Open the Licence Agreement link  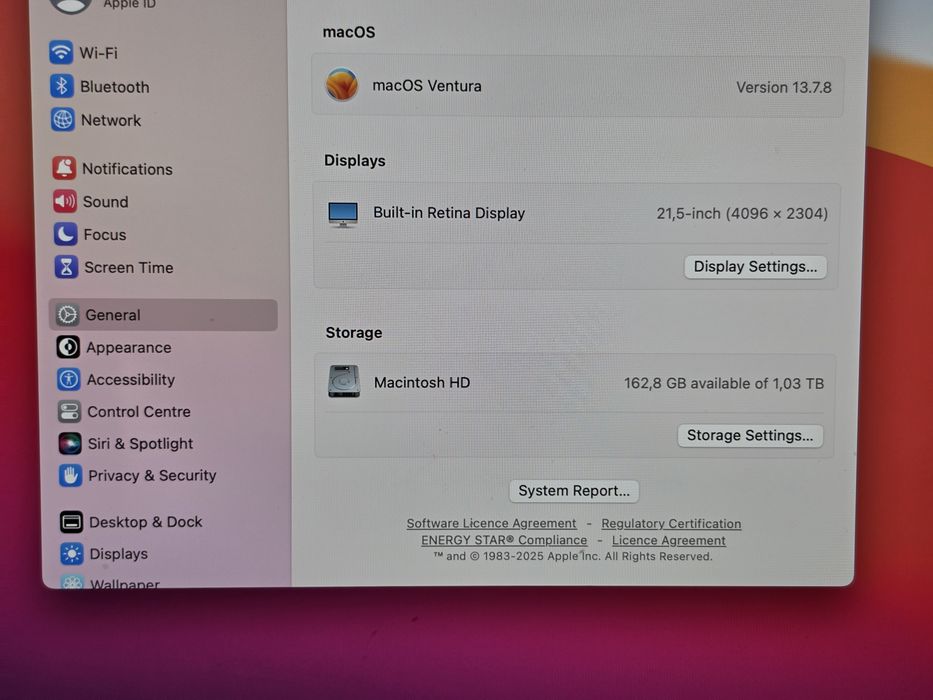669,540
